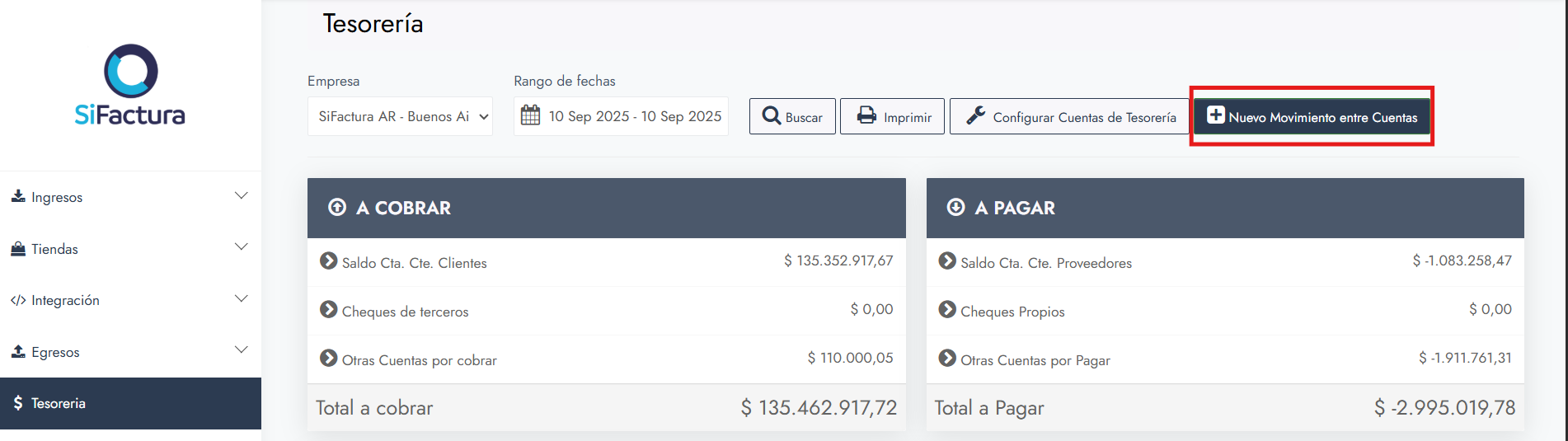The width and height of the screenshot is (1568, 441).
Task: Click the arrow icon beside Otras Cuentas por cobrar
Action: [x=328, y=359]
